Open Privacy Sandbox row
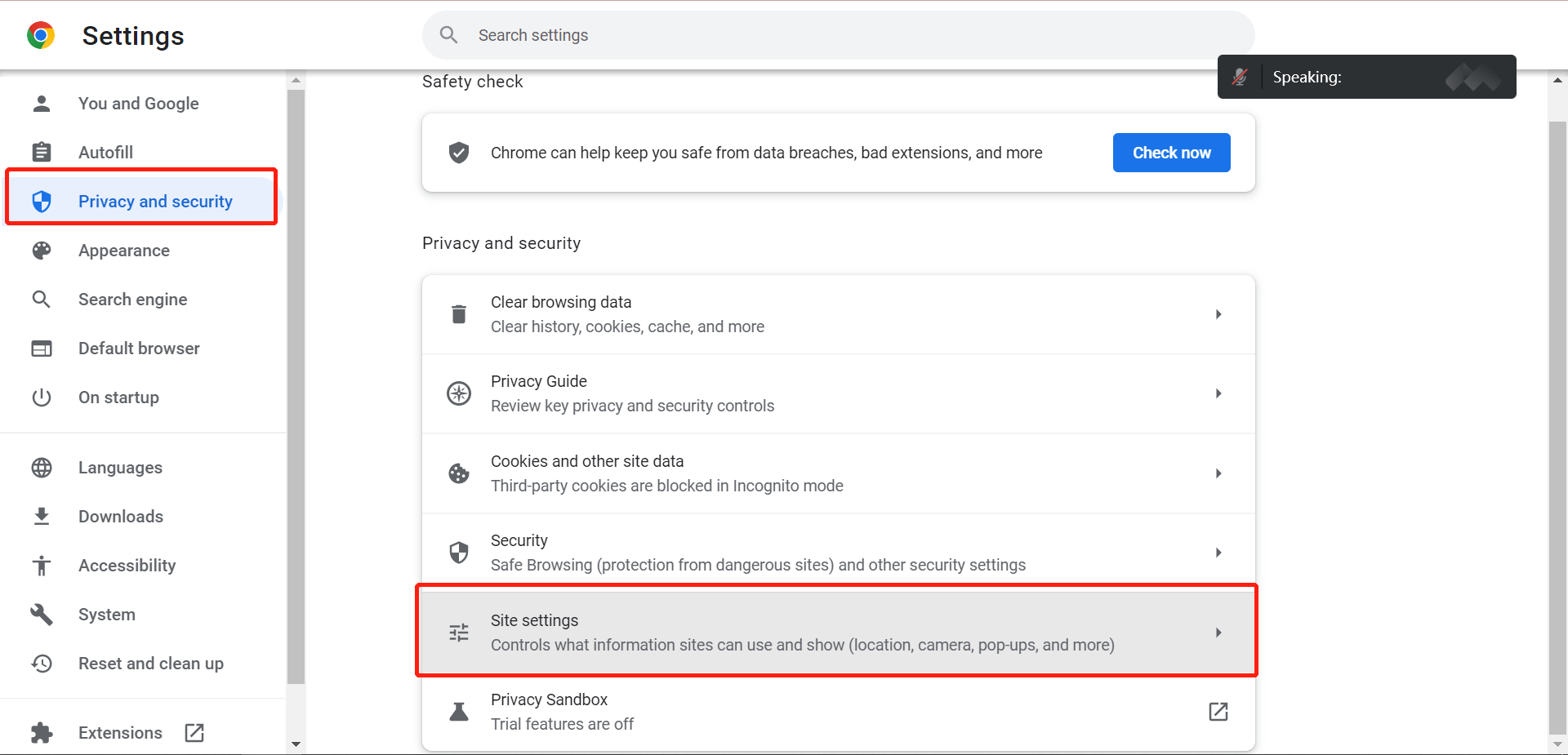 pyautogui.click(x=838, y=712)
